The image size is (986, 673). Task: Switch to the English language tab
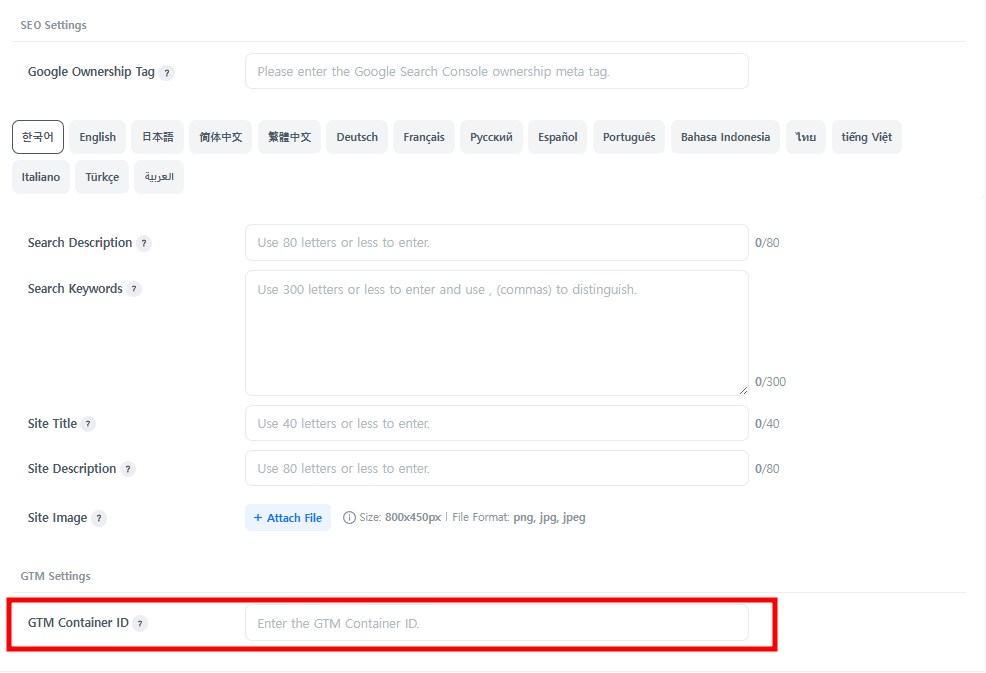[x=97, y=137]
